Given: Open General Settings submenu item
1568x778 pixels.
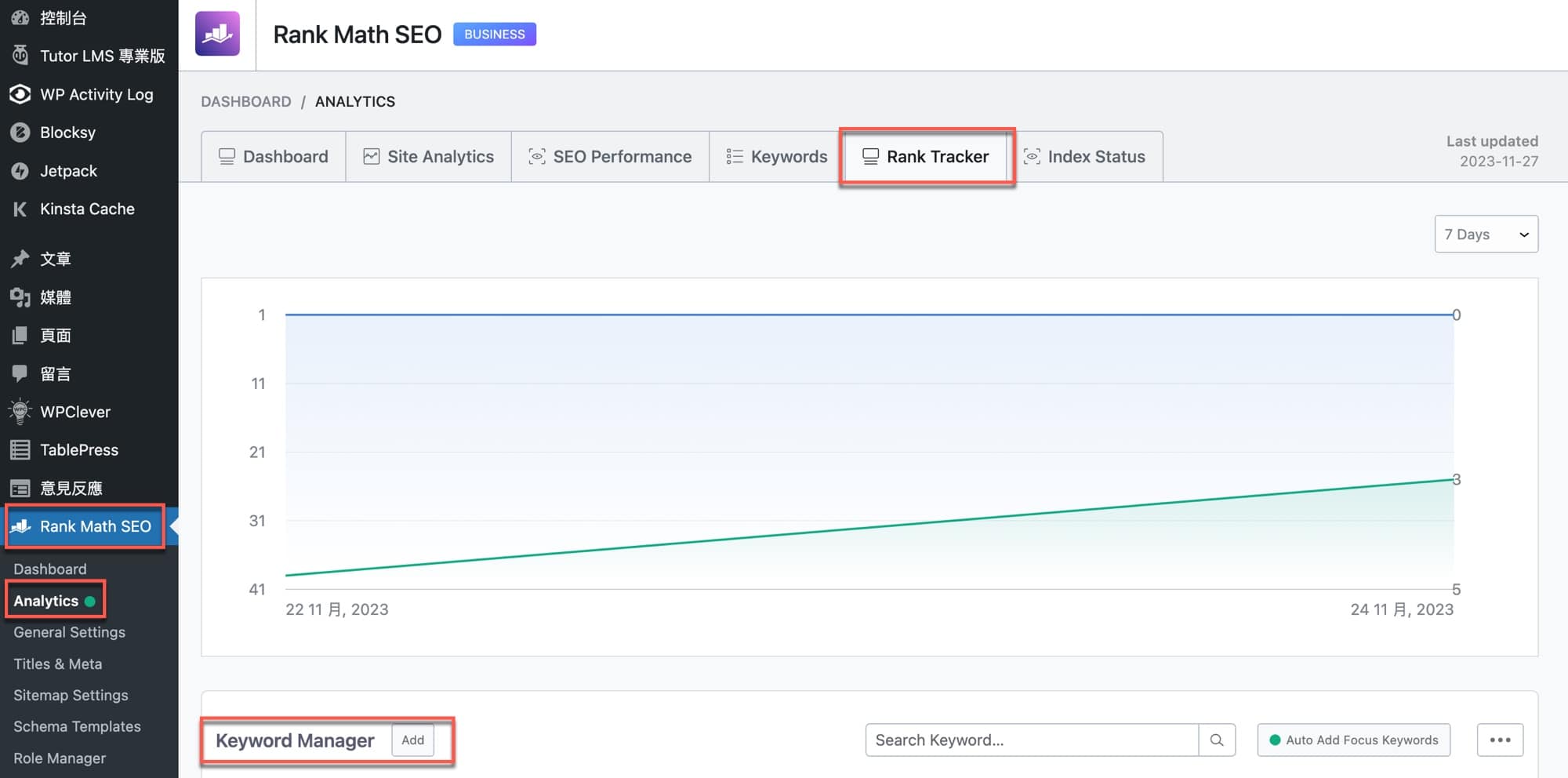Looking at the screenshot, I should 69,632.
